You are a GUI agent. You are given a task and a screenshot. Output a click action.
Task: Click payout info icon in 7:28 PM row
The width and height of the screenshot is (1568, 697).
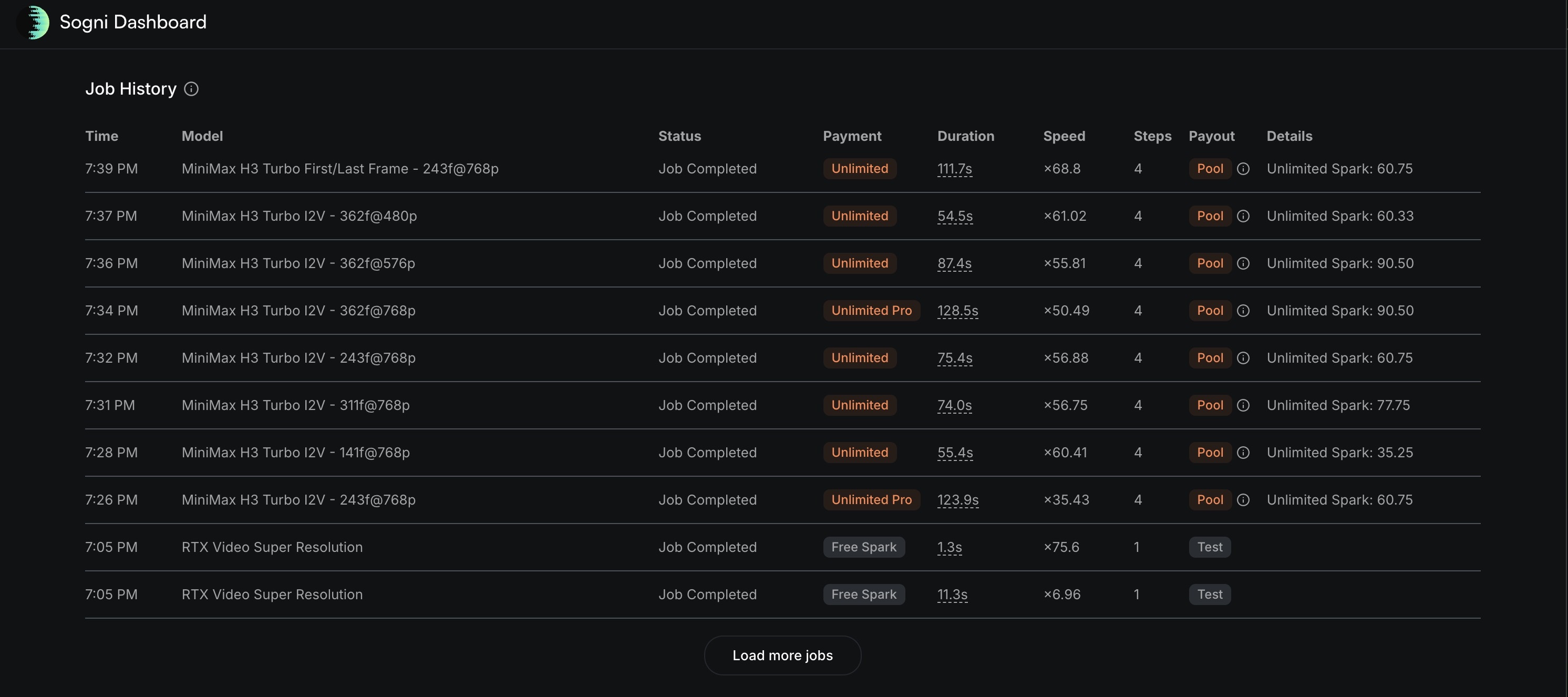pyautogui.click(x=1243, y=452)
